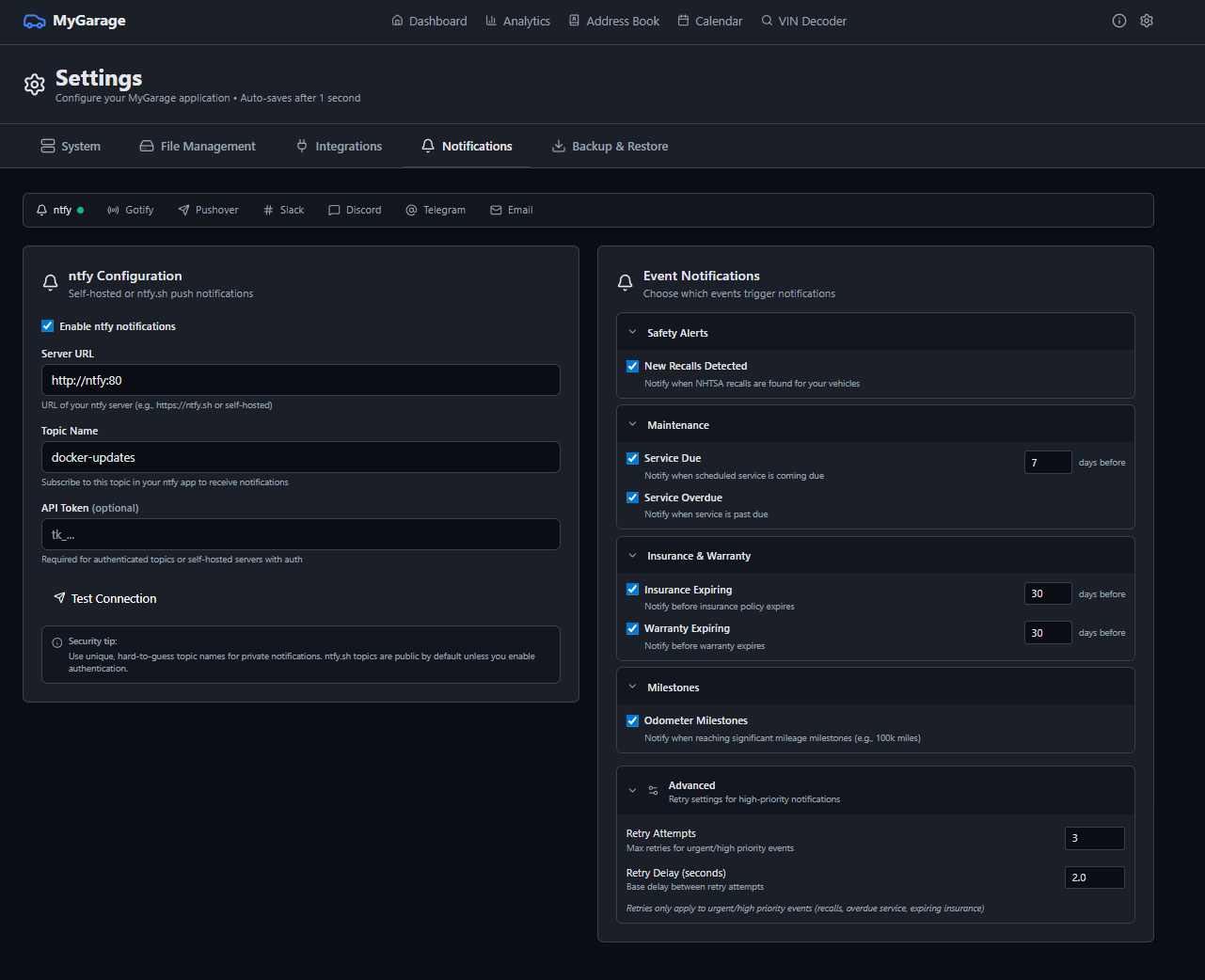
Task: Collapse the Insurance & Warranty section
Action: (633, 556)
